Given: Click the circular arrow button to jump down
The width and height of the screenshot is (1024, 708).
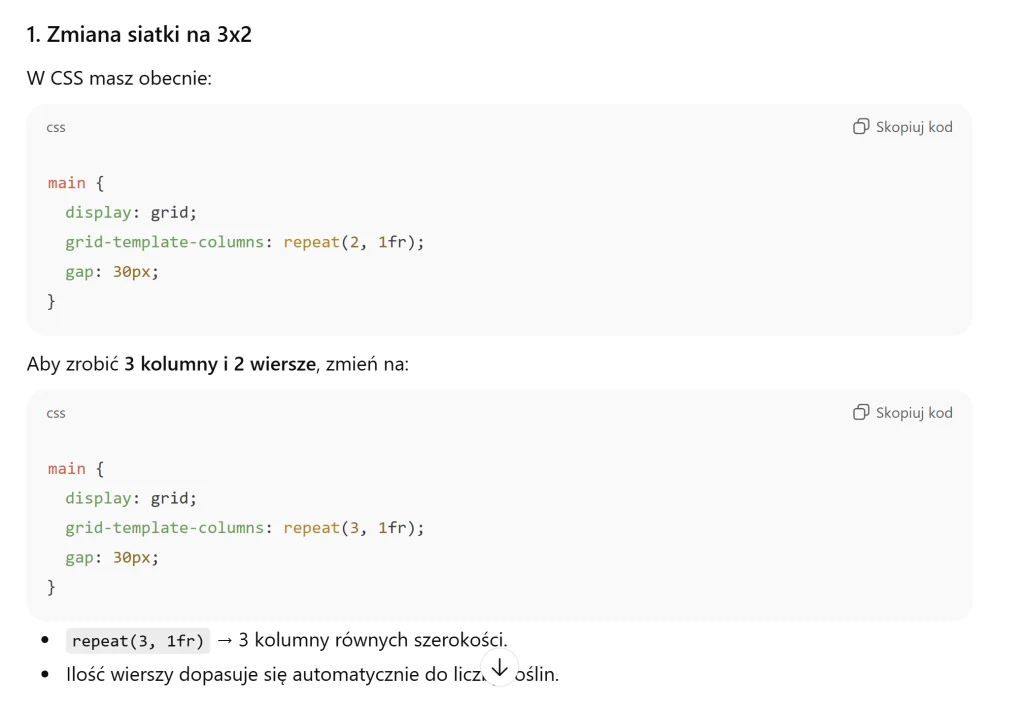Looking at the screenshot, I should (498, 666).
